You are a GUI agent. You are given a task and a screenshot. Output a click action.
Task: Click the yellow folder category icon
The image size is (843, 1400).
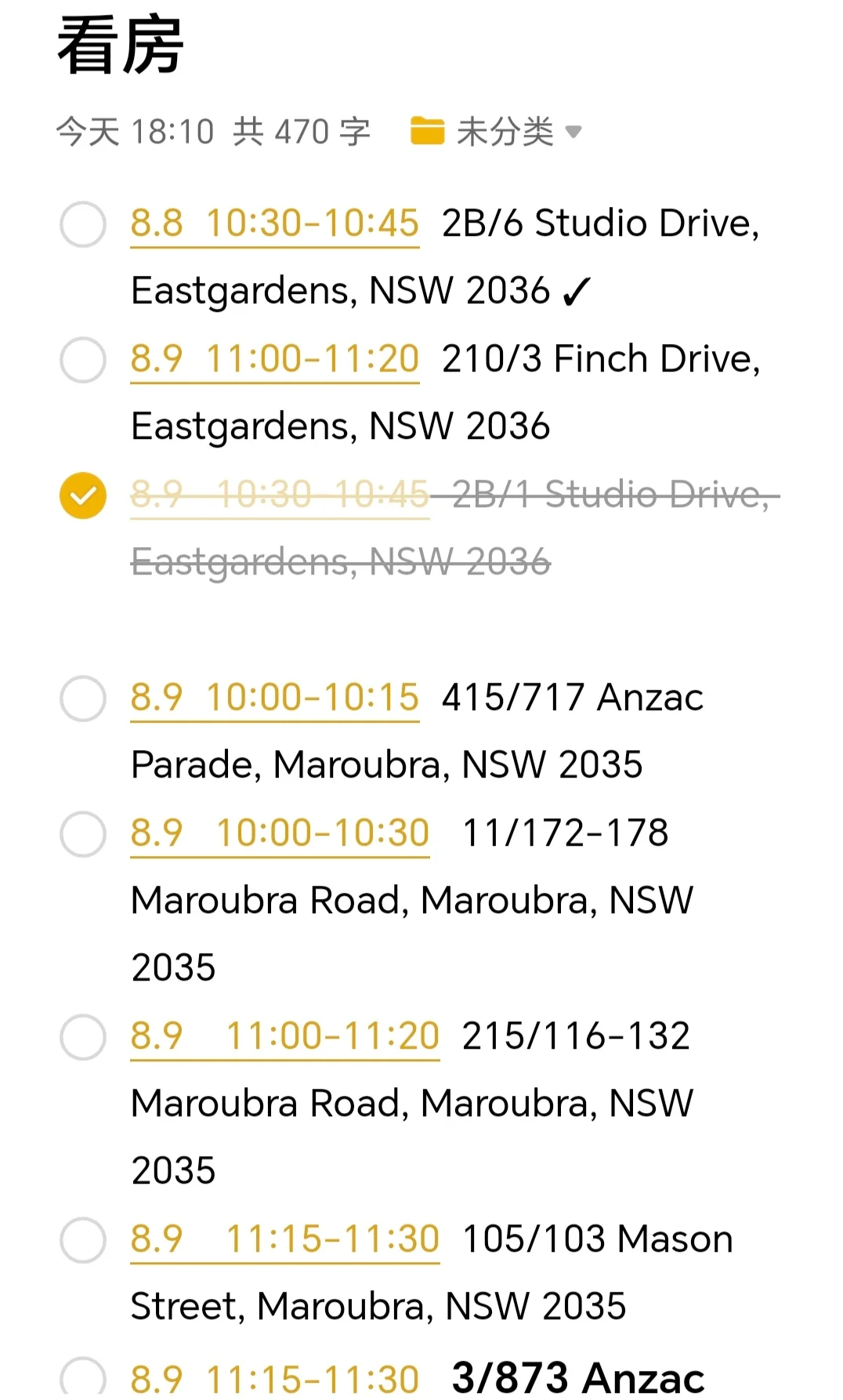click(x=427, y=131)
